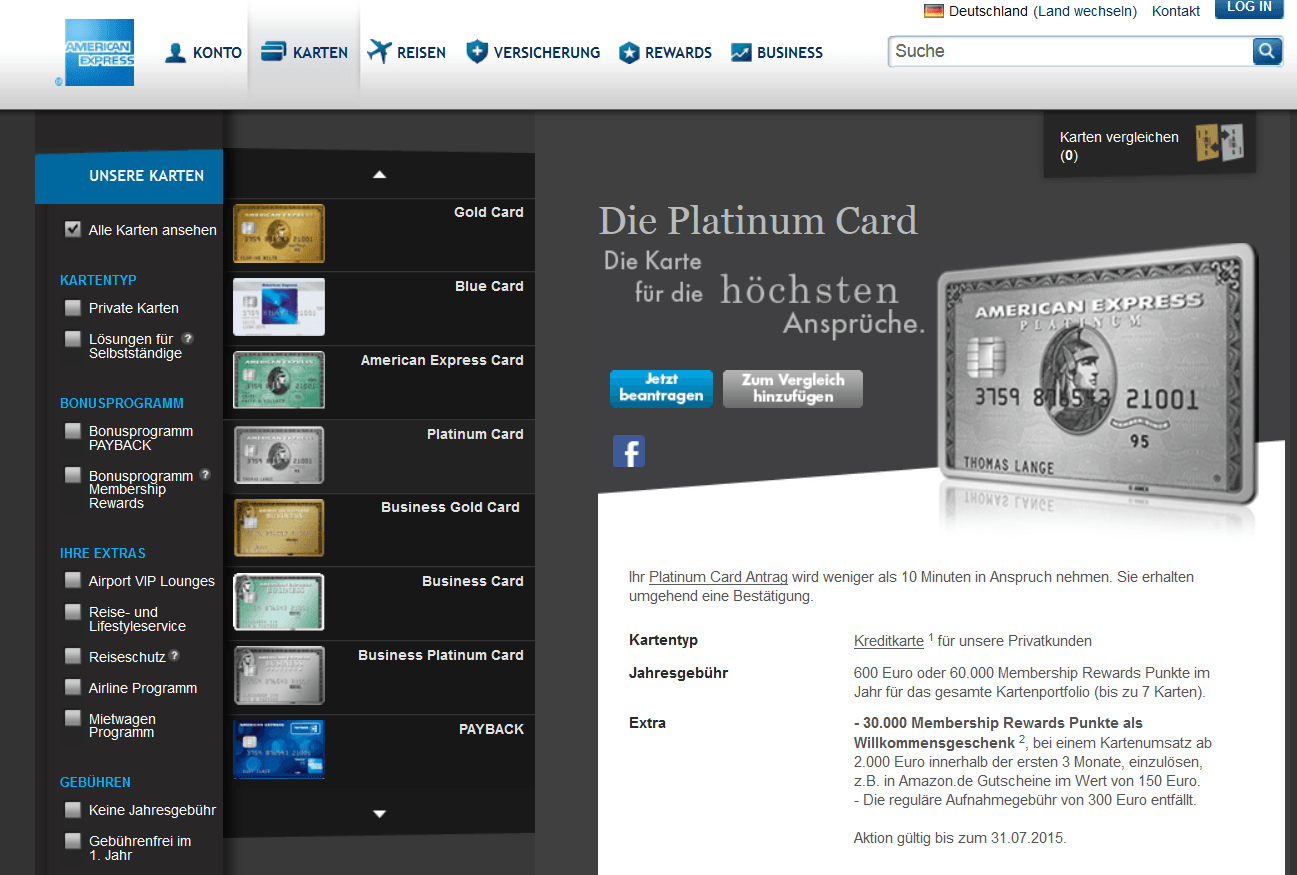Enable Gebührenfrei im 1. Jahr filter

[x=72, y=841]
